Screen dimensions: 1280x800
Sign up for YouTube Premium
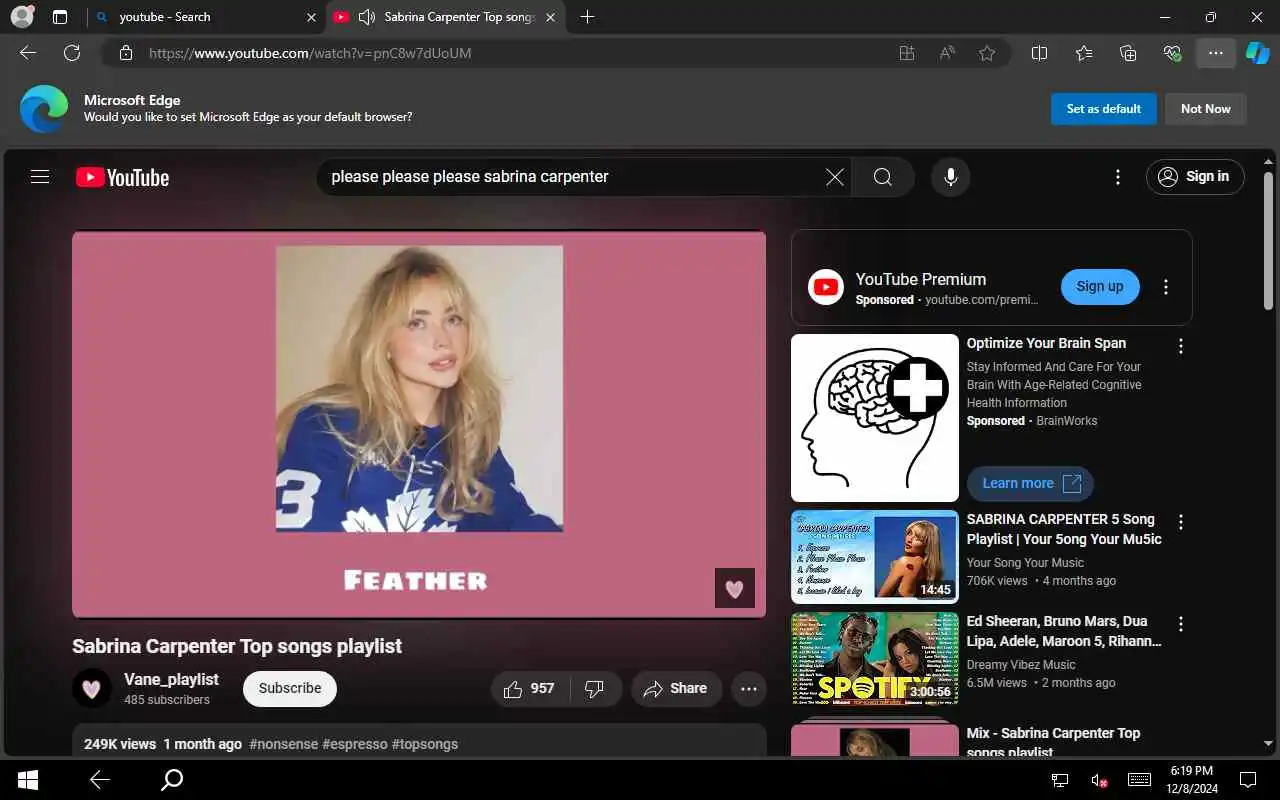pos(1100,286)
